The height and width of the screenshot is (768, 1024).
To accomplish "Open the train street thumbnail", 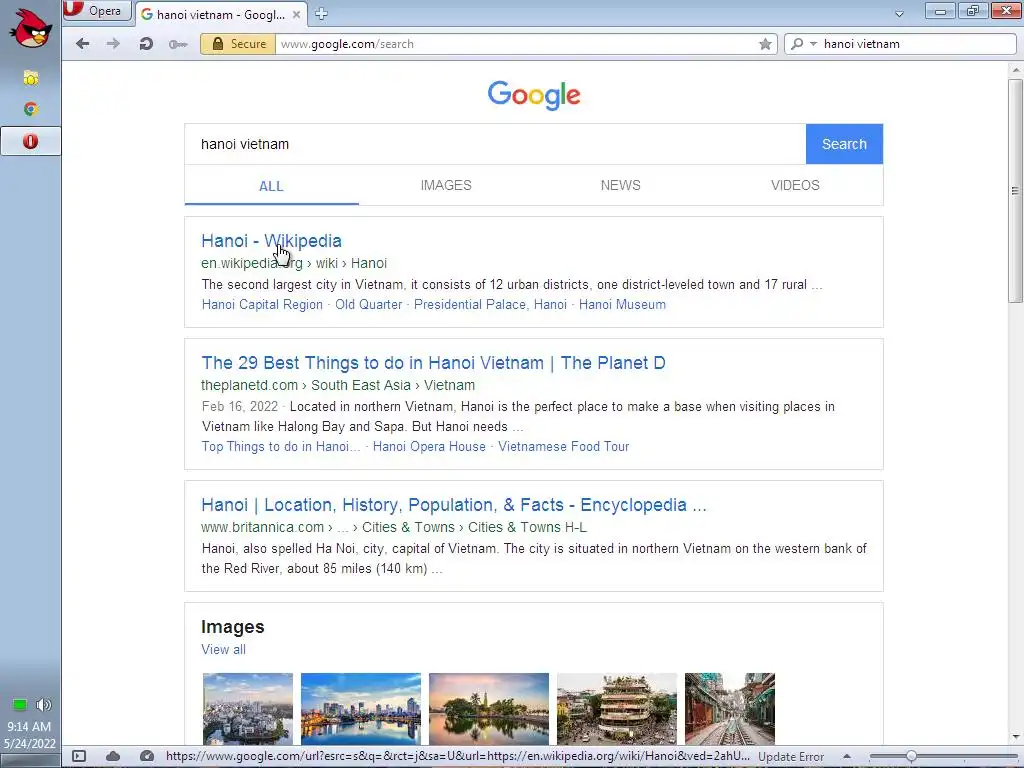I will (729, 709).
